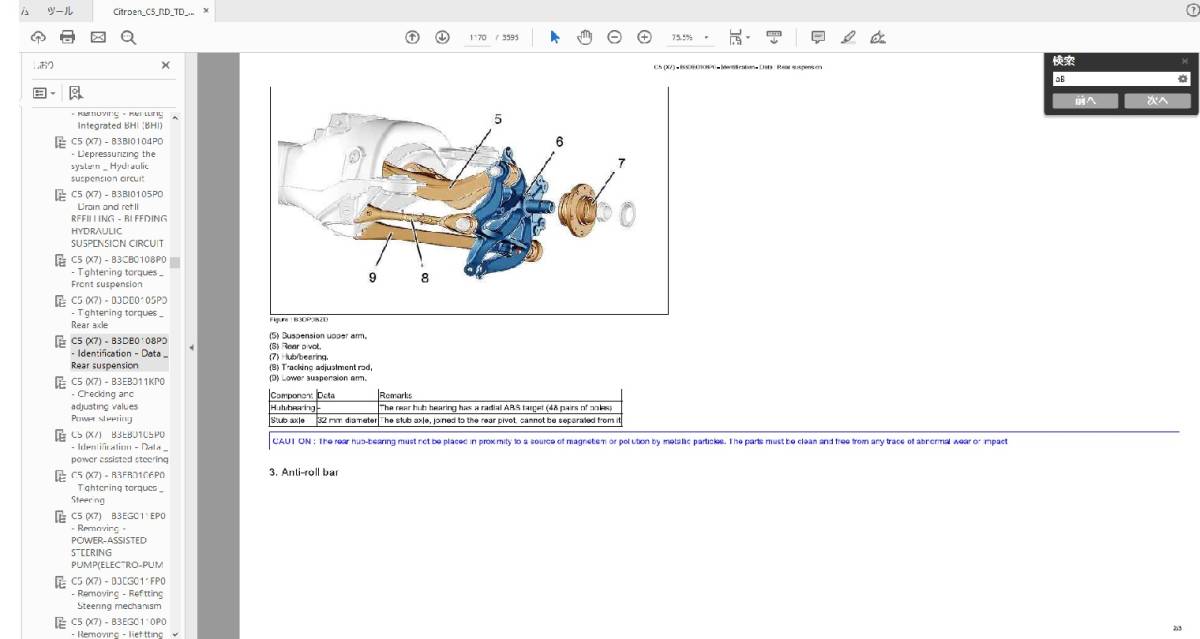Close the Citroen_C5 document tab
1200x639 pixels.
click(x=206, y=10)
